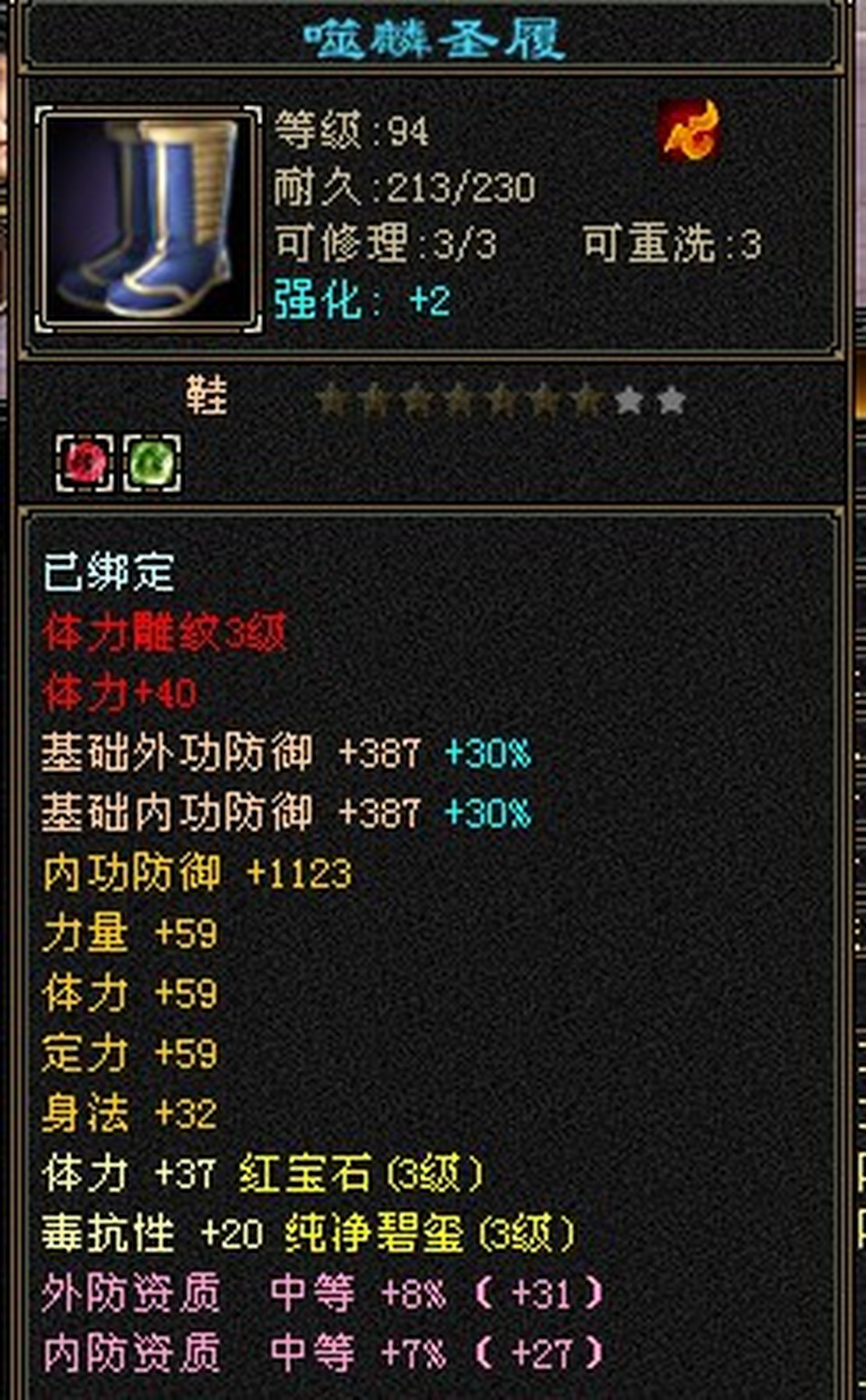This screenshot has width=866, height=1400.
Task: Click the red ruby gem slot
Action: click(x=84, y=464)
